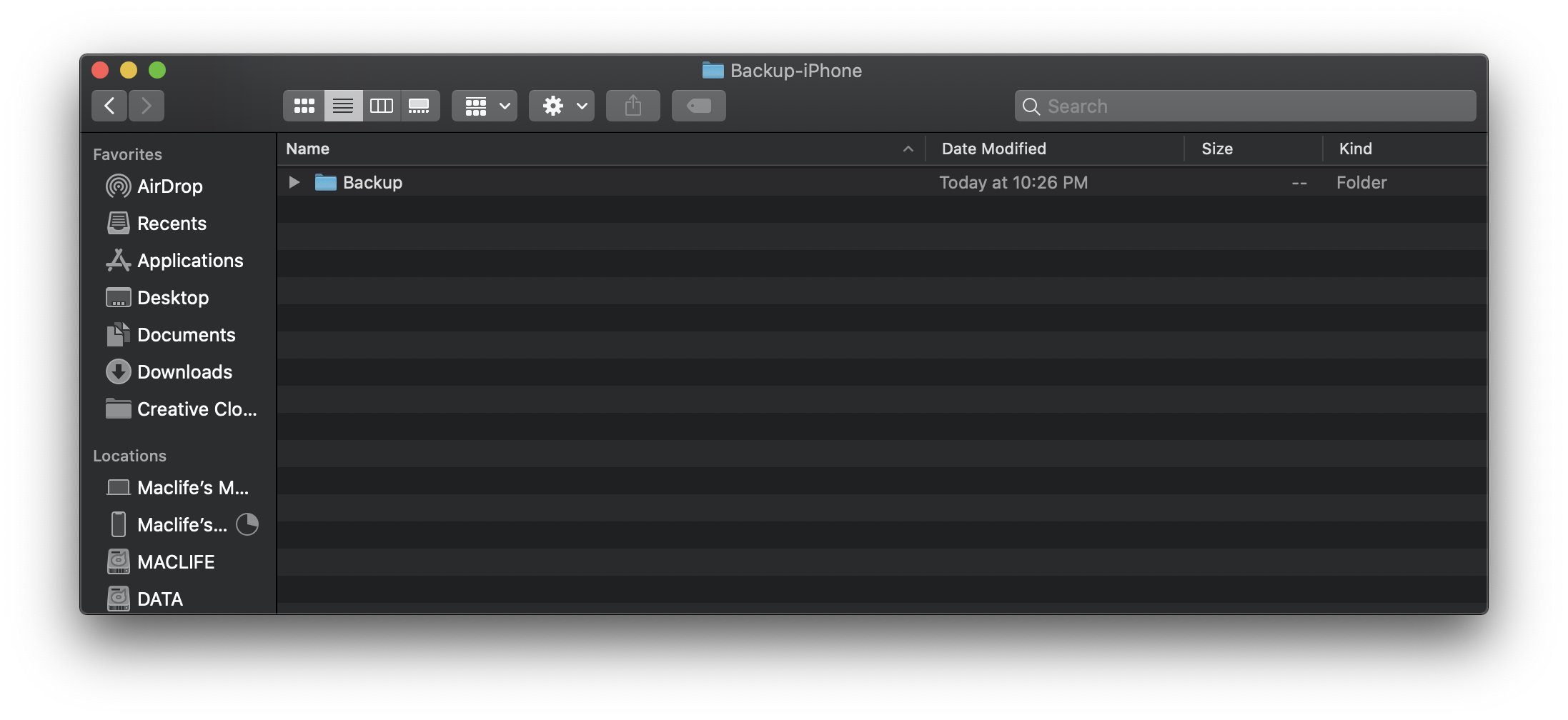
Task: Expand the Backup folder
Action: (293, 182)
